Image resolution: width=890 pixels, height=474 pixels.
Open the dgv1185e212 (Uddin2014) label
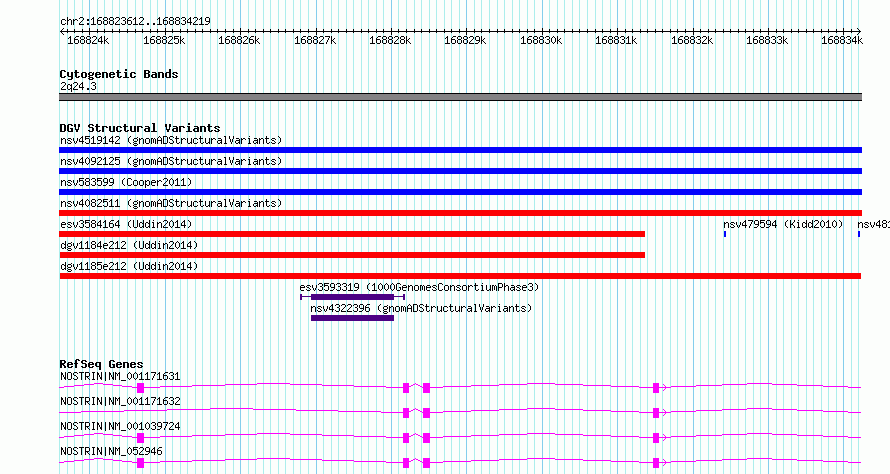click(x=129, y=266)
